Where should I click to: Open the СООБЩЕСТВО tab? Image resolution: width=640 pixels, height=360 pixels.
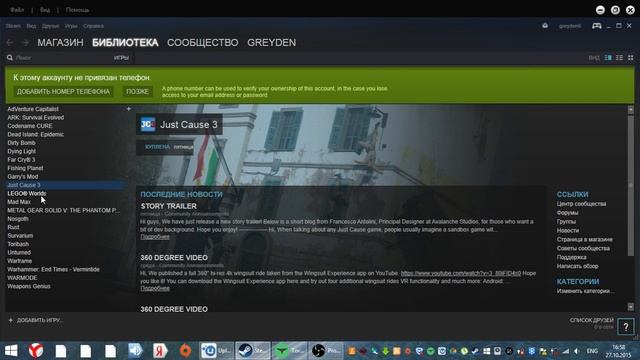[203, 42]
